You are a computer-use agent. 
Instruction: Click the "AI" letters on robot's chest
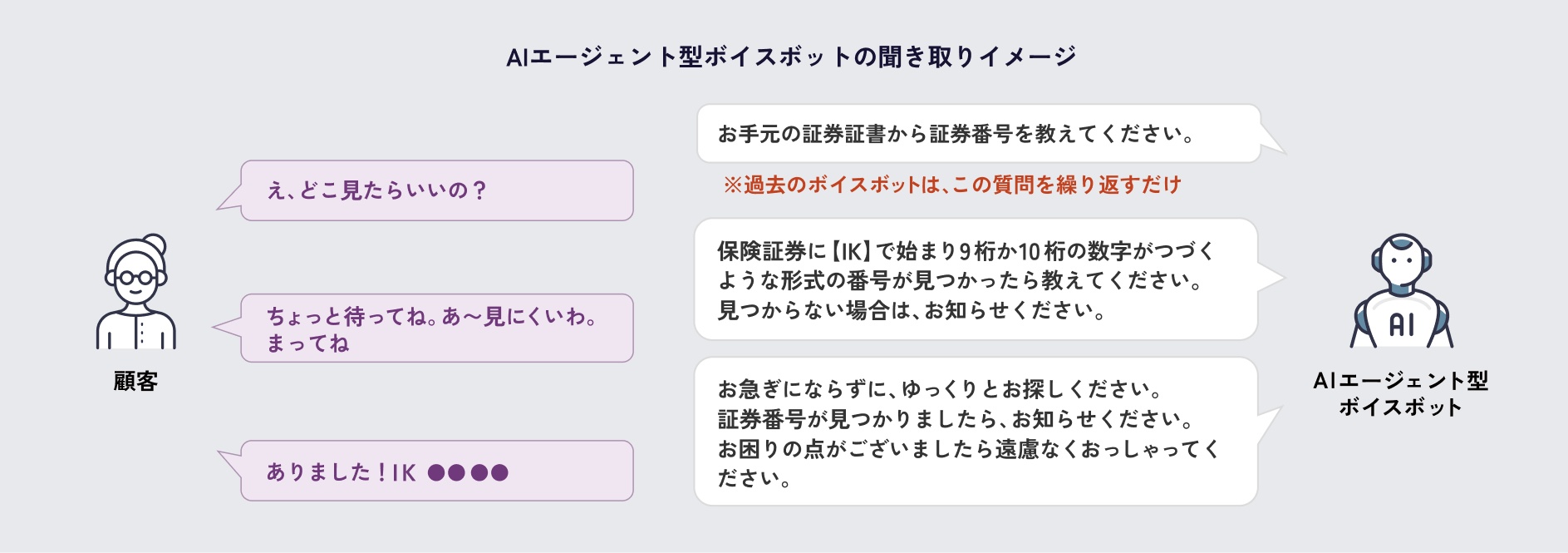tap(1401, 324)
